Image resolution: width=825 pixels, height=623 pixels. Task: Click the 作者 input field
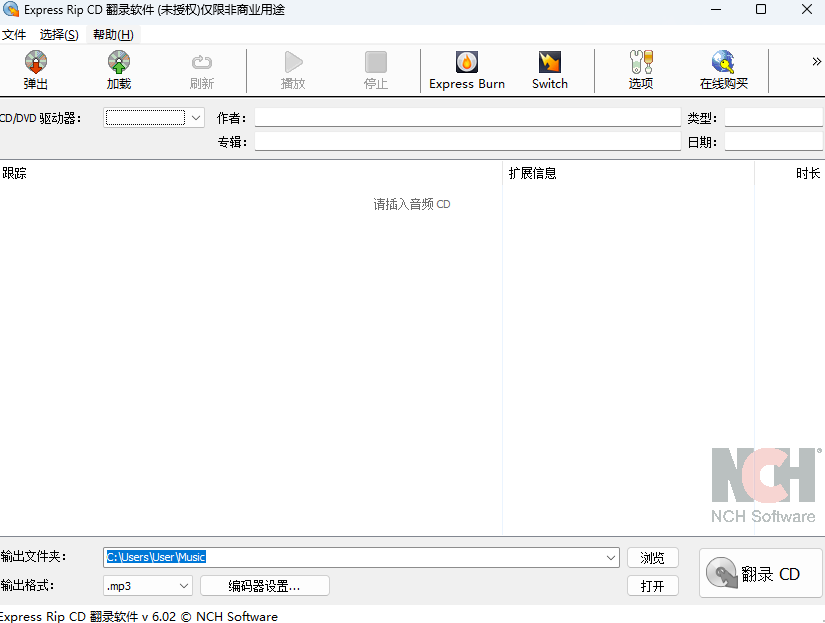pos(468,118)
